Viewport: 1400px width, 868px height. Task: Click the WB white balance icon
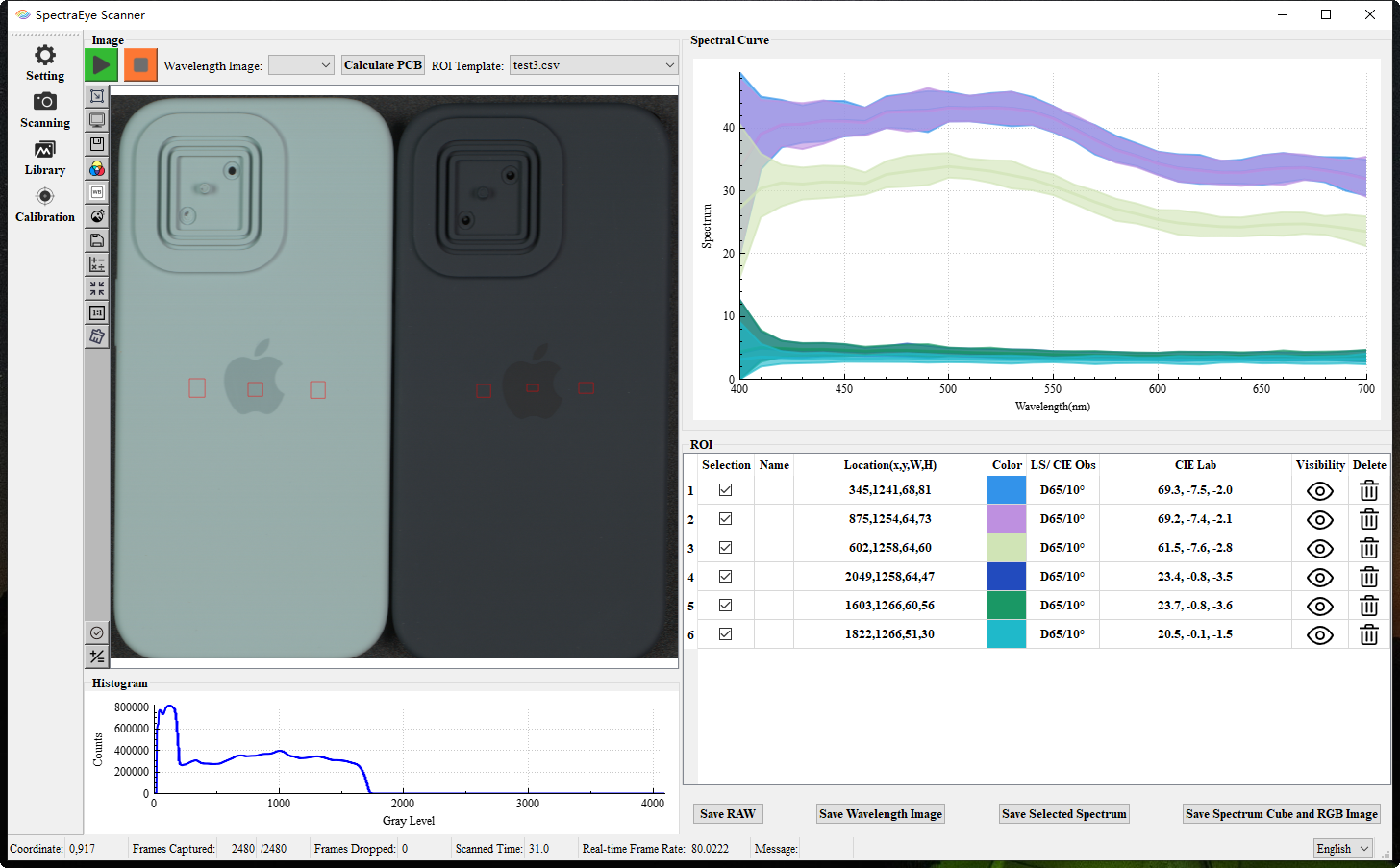97,192
